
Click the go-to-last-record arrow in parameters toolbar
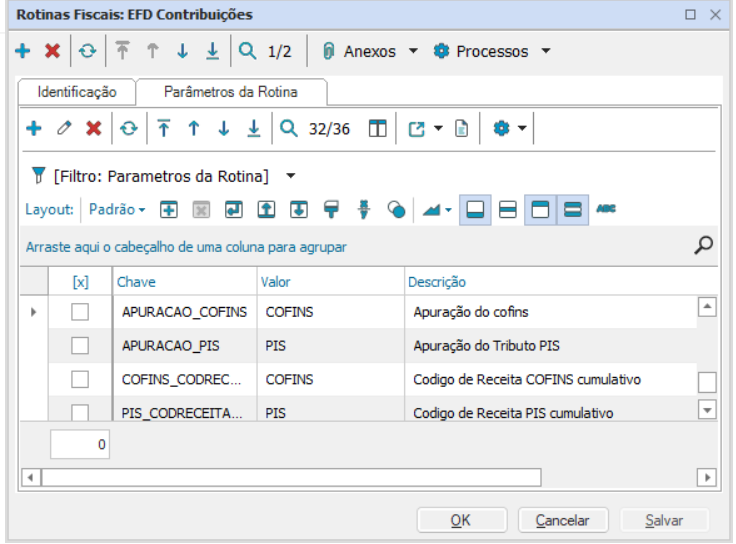254,128
